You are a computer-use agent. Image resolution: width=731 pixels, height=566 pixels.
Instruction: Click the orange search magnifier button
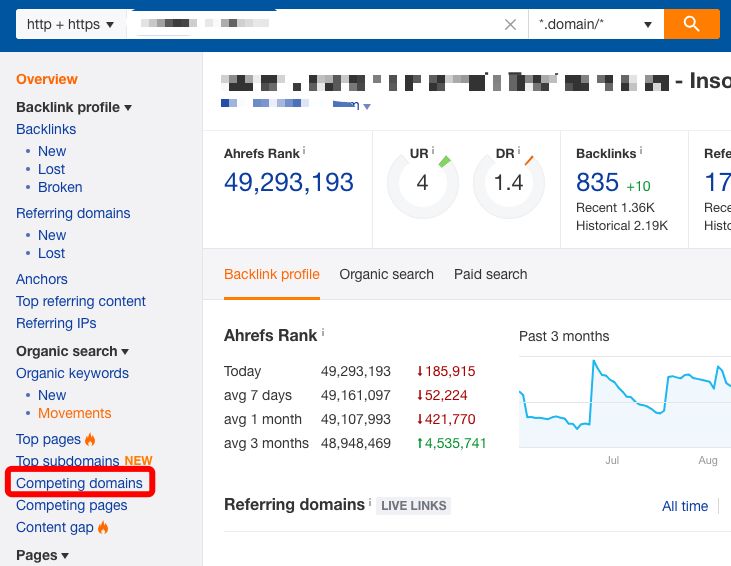coord(691,24)
